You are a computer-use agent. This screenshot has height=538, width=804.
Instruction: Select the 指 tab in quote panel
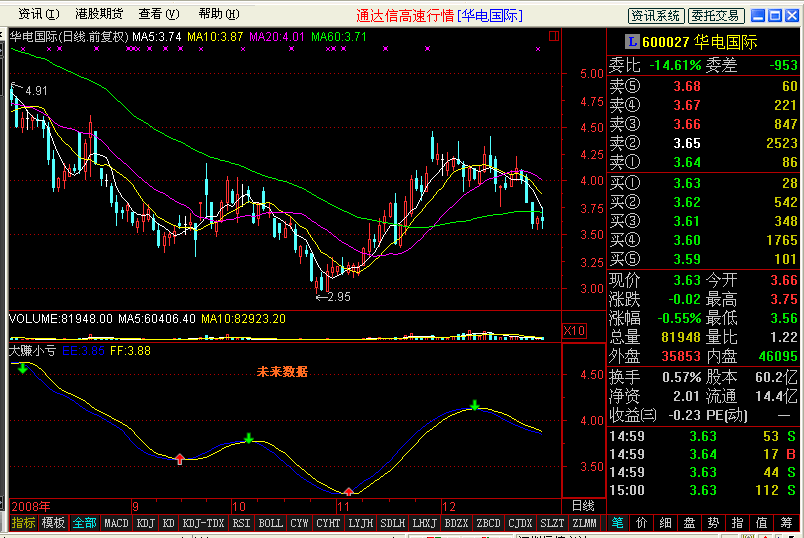coord(738,523)
